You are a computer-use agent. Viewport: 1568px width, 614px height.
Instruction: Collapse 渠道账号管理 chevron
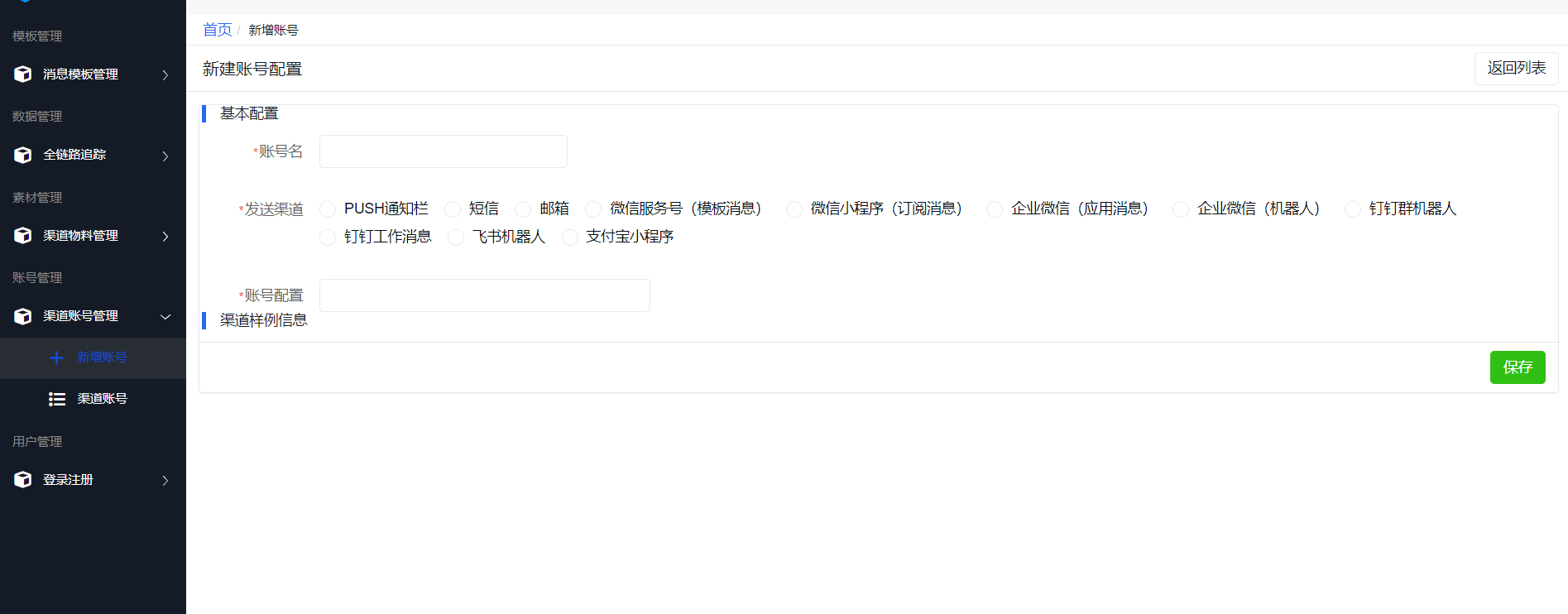pos(165,317)
